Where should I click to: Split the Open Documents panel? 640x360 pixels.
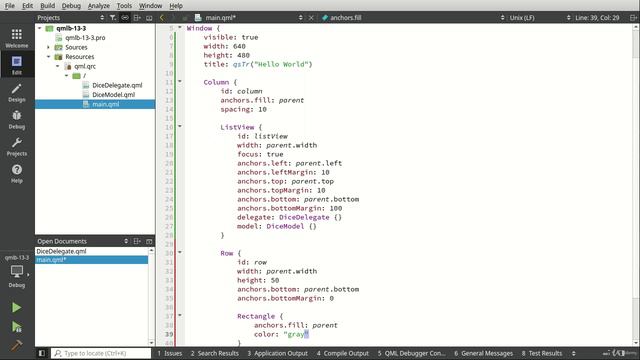pyautogui.click(x=137, y=241)
